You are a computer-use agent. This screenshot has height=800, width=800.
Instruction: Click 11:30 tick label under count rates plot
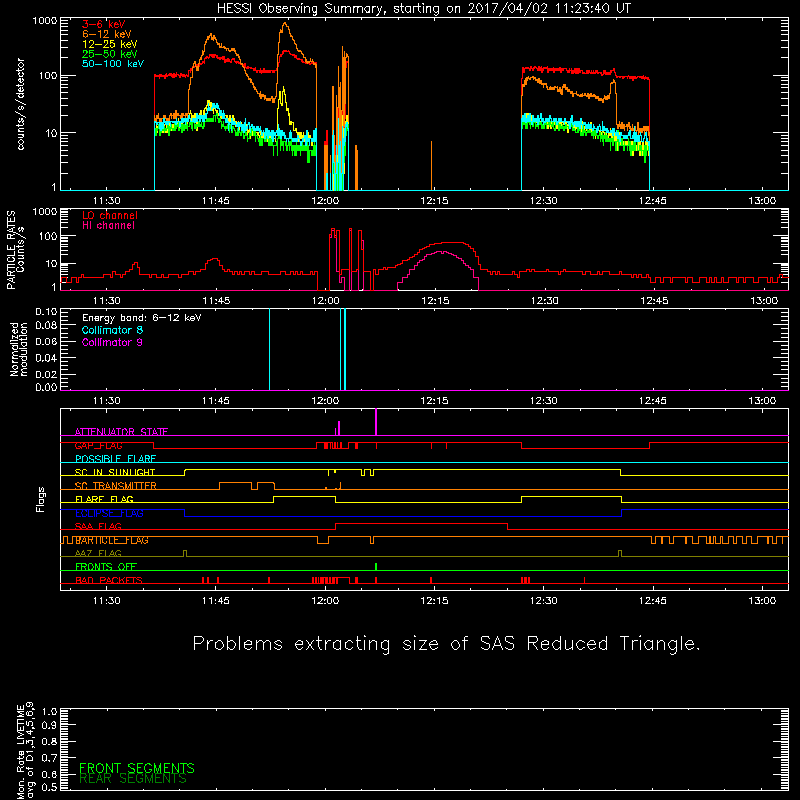point(106,201)
